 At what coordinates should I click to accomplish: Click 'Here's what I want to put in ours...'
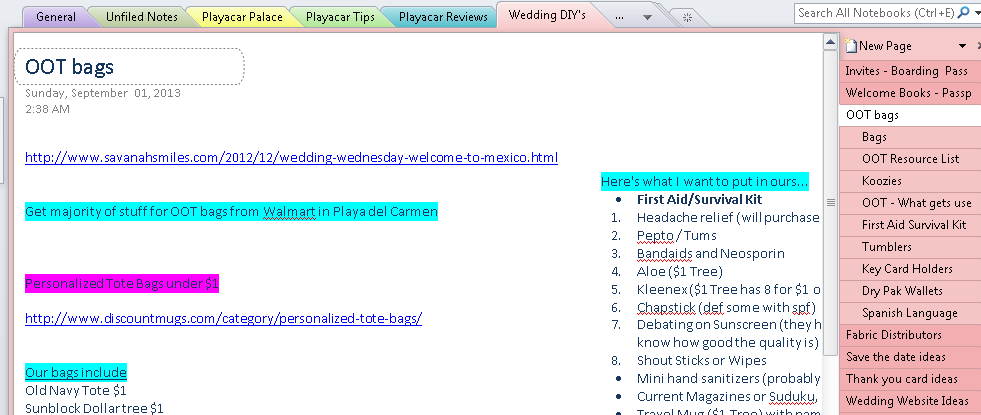pos(704,182)
